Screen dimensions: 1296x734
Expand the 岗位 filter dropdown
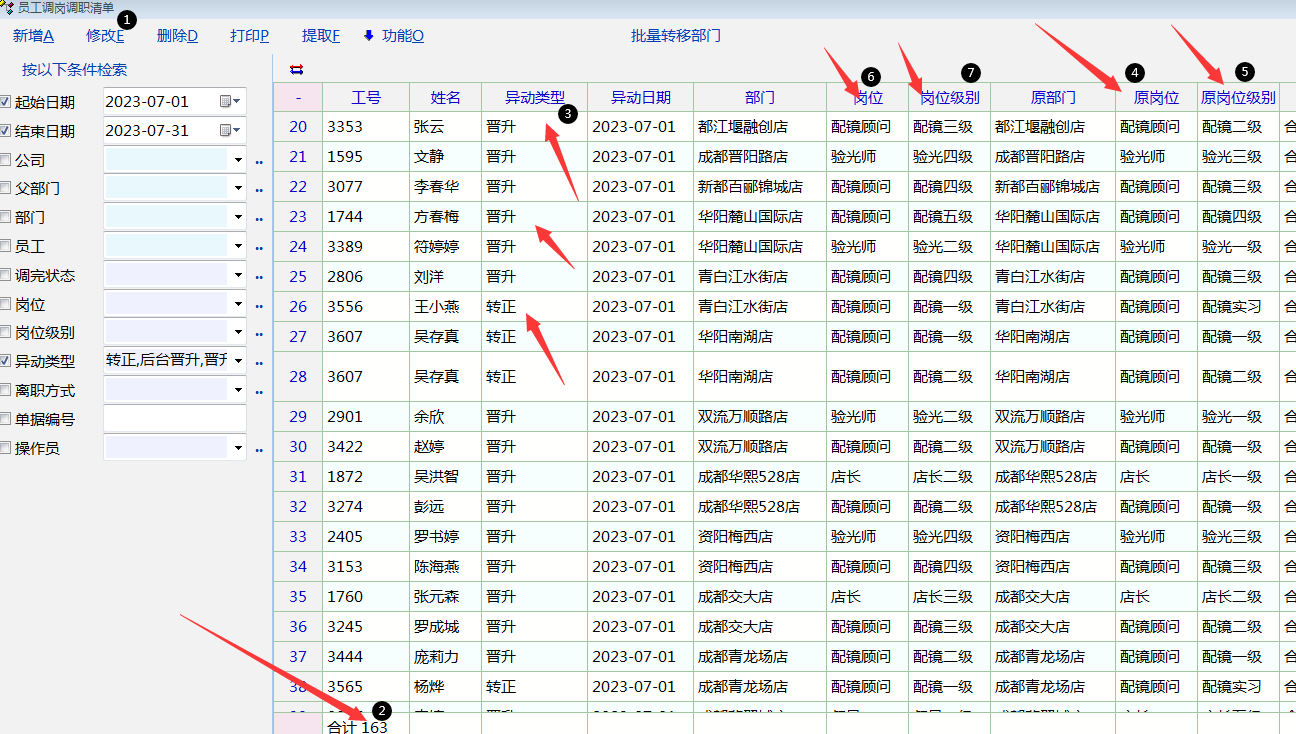pos(238,304)
